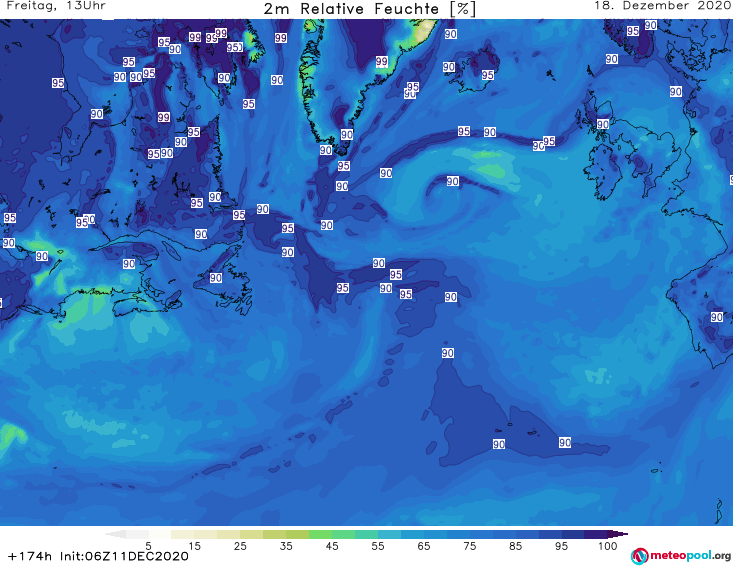Click the "90" label inside the low's spiral center

pos(453,181)
